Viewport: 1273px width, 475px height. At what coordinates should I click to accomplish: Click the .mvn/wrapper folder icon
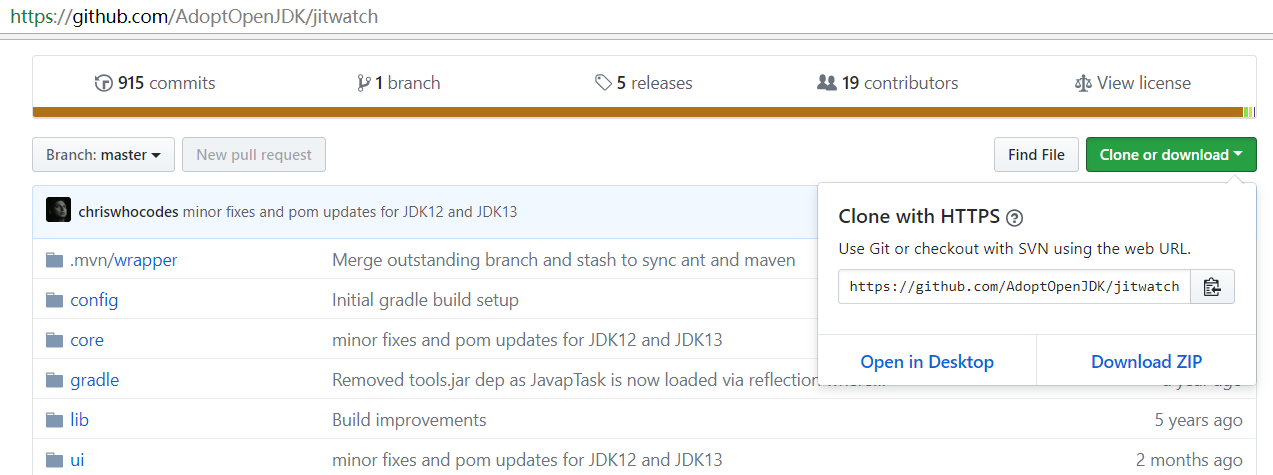(54, 260)
